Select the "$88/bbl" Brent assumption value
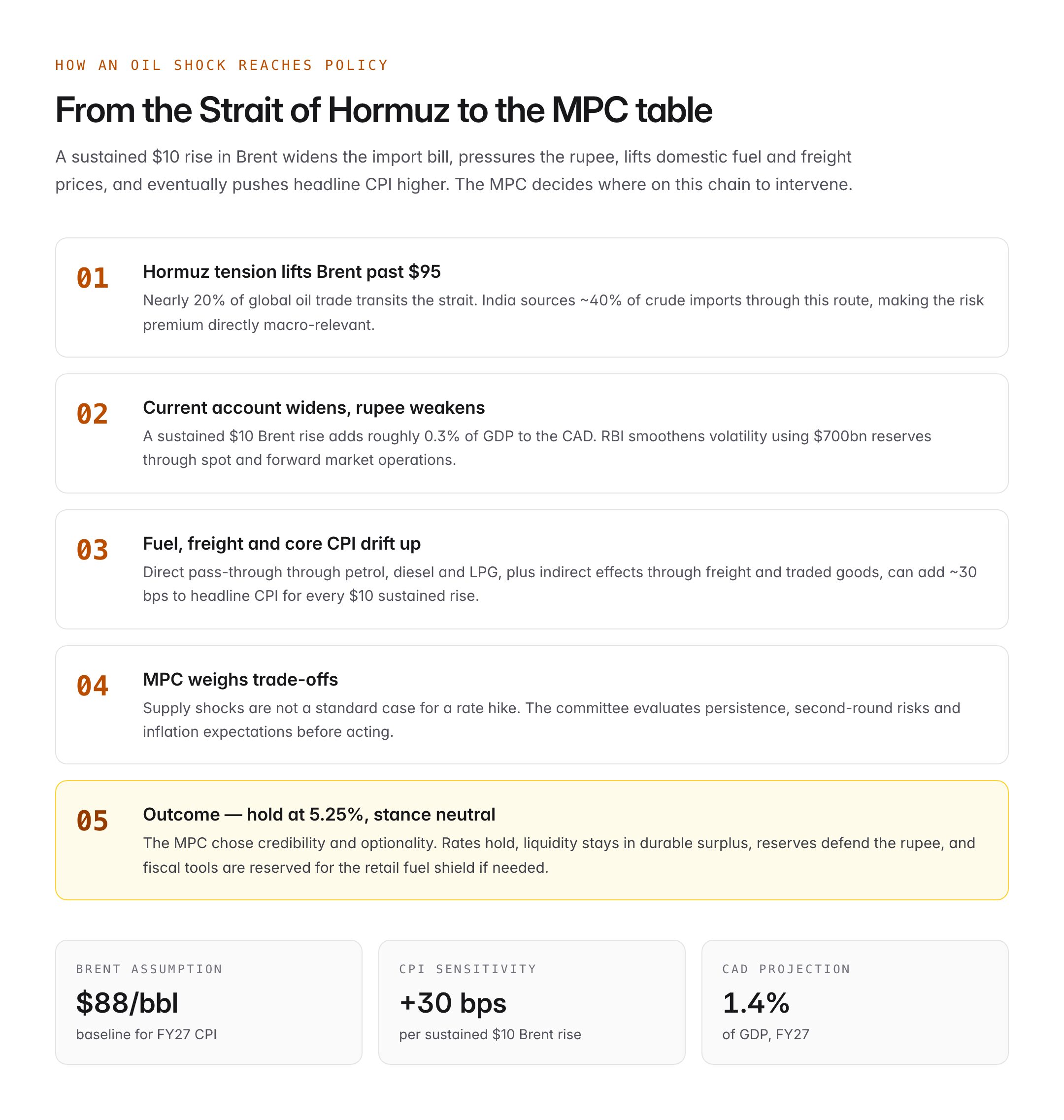 click(127, 1003)
